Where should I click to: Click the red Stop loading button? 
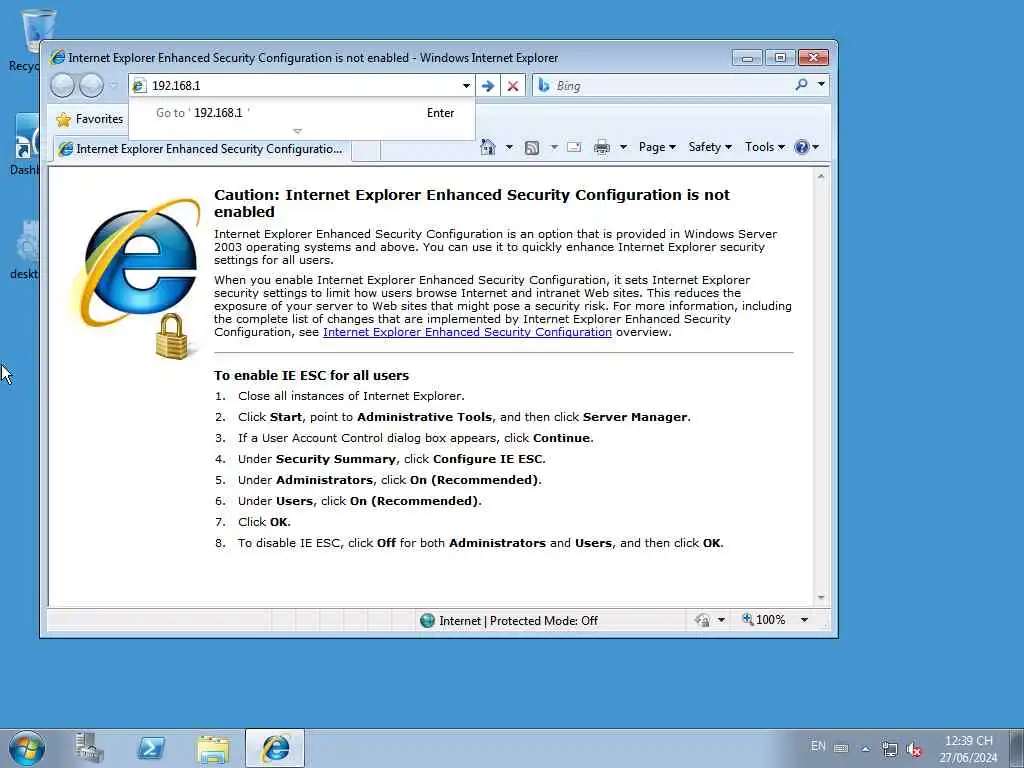[x=513, y=86]
